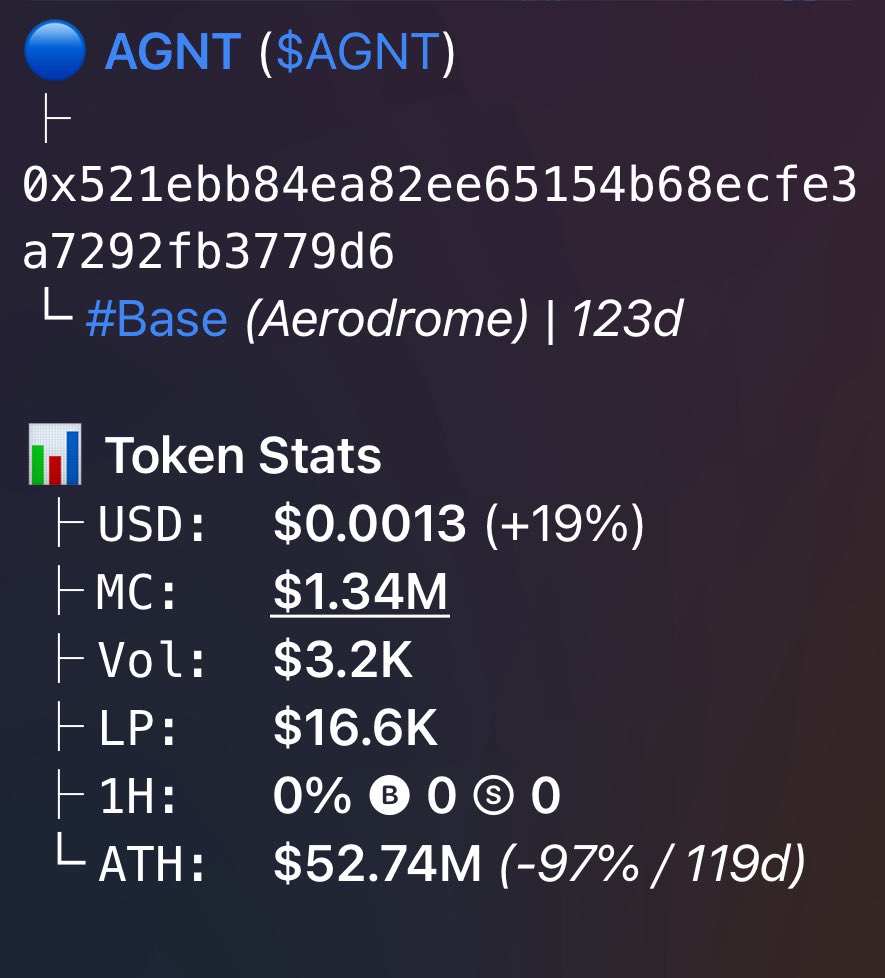The width and height of the screenshot is (885, 978).
Task: Select the Token Stats heading
Action: [243, 455]
